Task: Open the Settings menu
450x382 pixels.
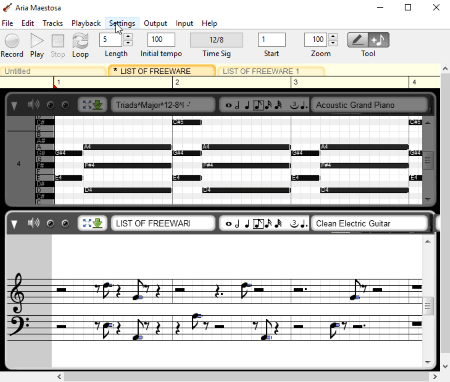Action: click(122, 23)
